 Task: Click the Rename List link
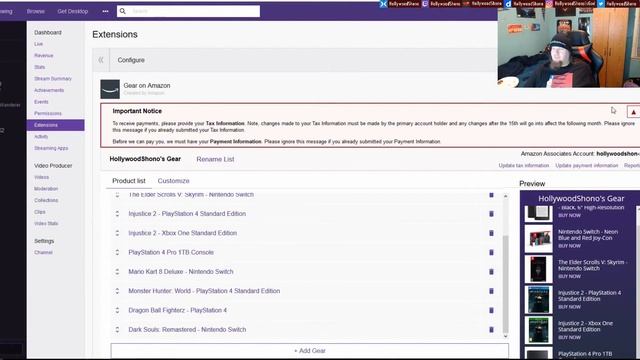tap(215, 159)
